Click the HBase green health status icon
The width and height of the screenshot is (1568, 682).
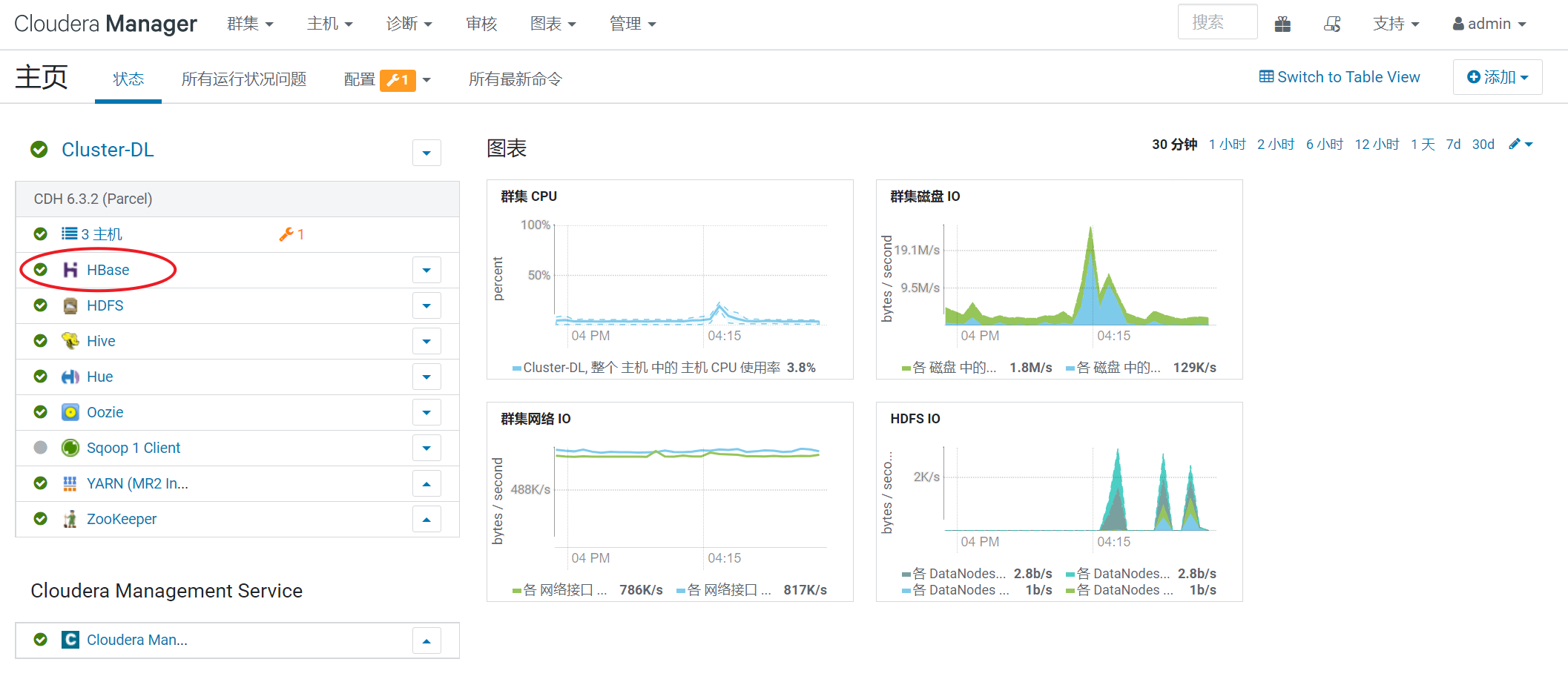coord(41,270)
